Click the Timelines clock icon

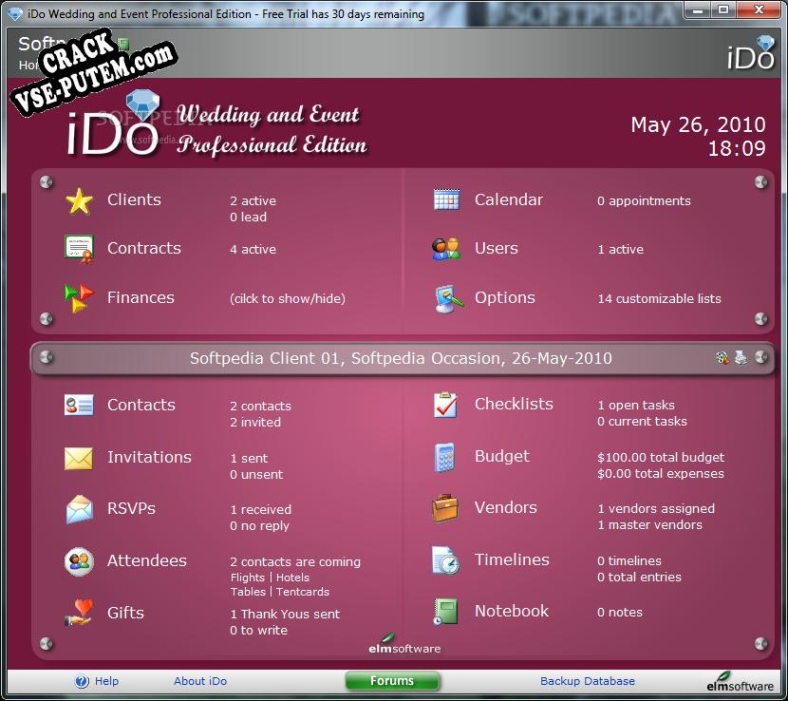(446, 560)
